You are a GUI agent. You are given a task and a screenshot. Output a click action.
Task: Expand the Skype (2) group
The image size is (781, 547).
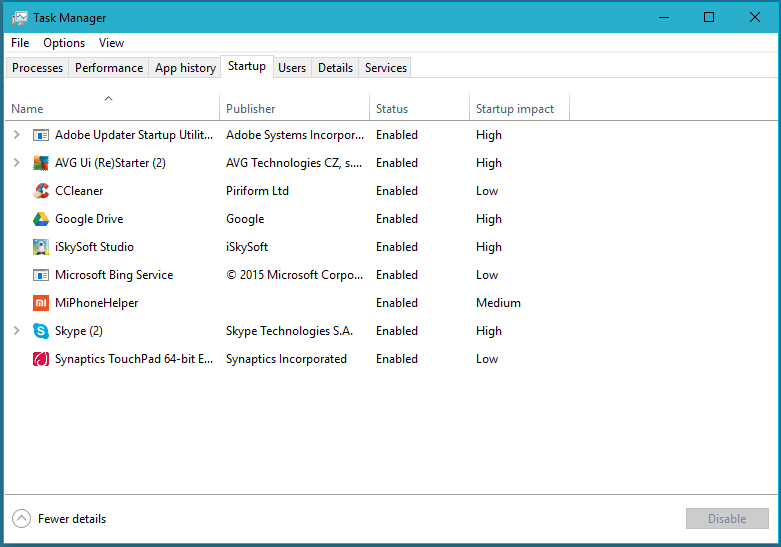(x=16, y=331)
